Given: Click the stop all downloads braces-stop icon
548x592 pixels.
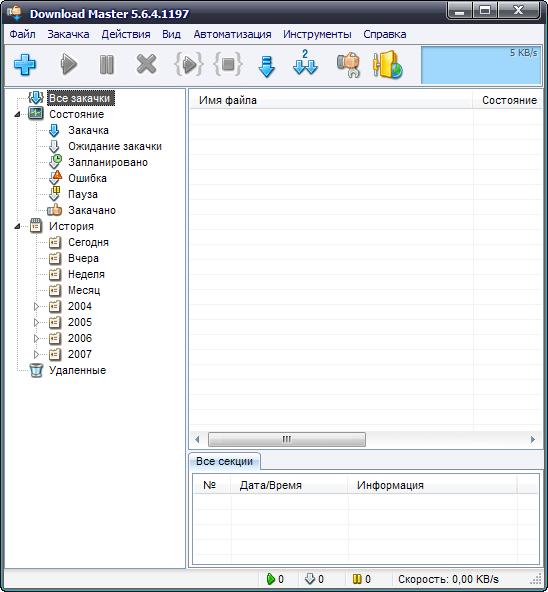Looking at the screenshot, I should click(x=228, y=64).
